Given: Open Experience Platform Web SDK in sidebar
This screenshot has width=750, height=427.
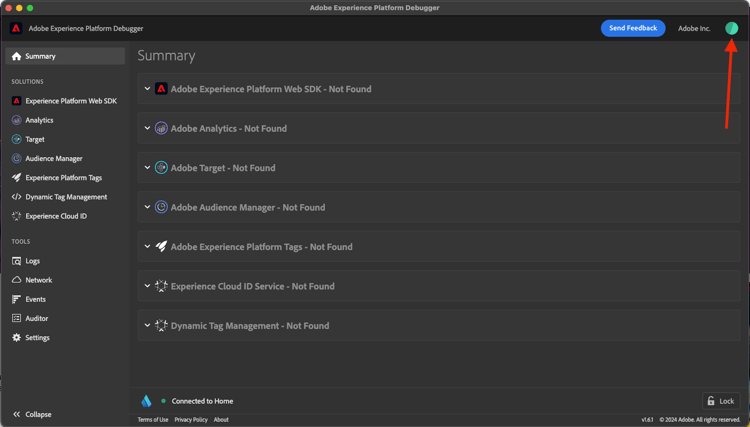Looking at the screenshot, I should pos(65,101).
